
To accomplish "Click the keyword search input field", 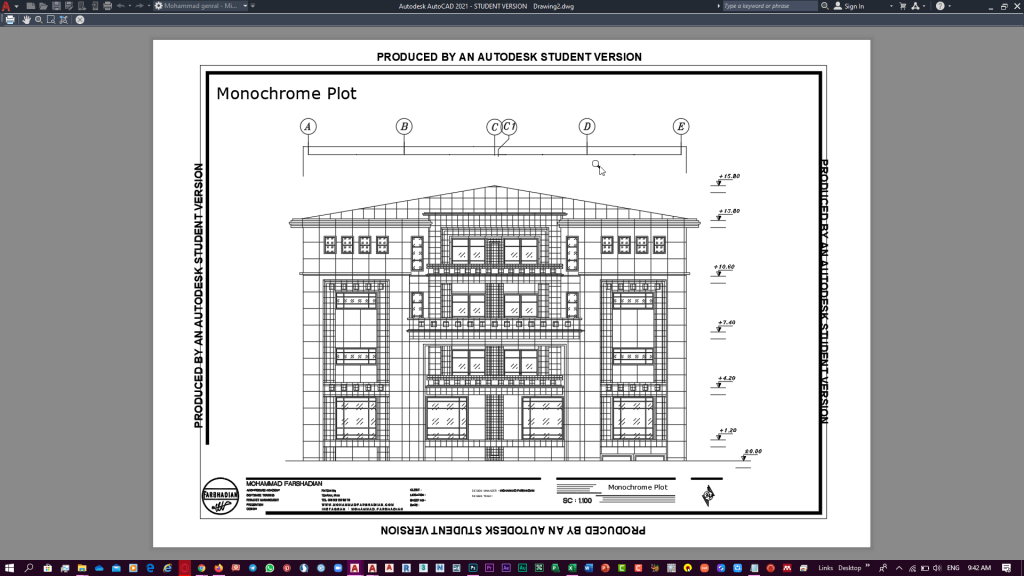I will (x=768, y=6).
